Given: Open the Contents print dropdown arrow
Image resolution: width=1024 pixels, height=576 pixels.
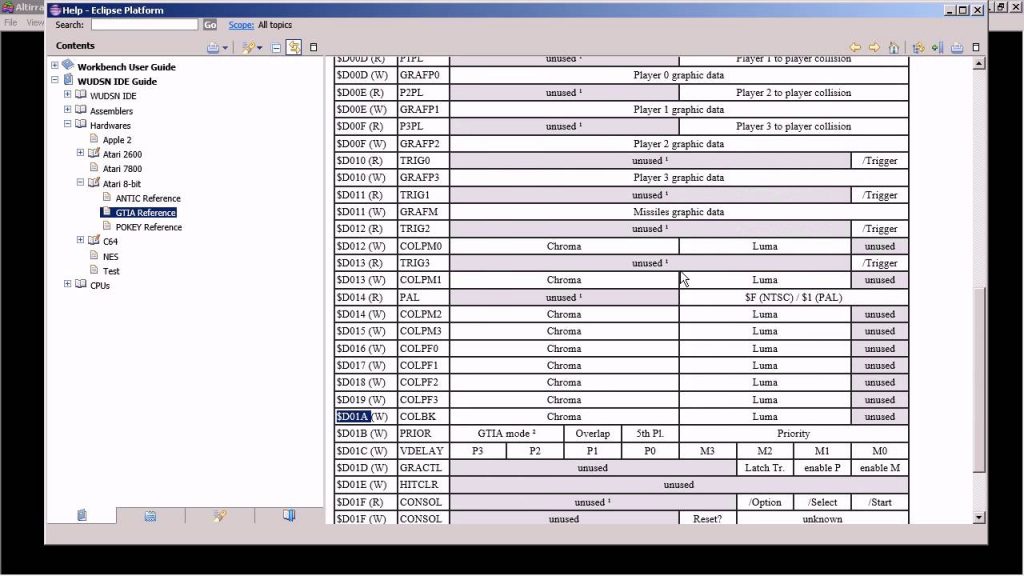Looking at the screenshot, I should point(225,48).
